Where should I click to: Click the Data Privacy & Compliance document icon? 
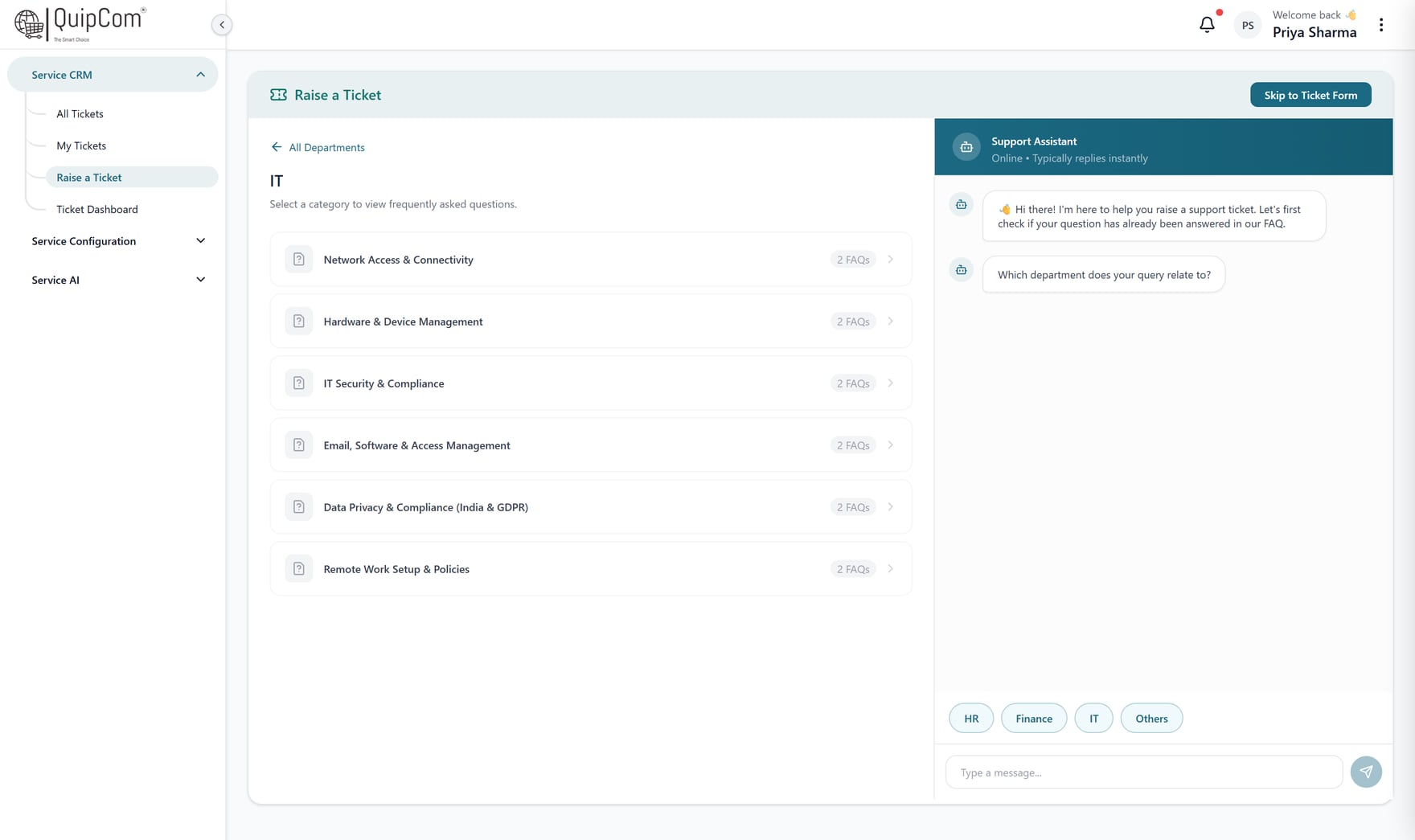tap(299, 507)
